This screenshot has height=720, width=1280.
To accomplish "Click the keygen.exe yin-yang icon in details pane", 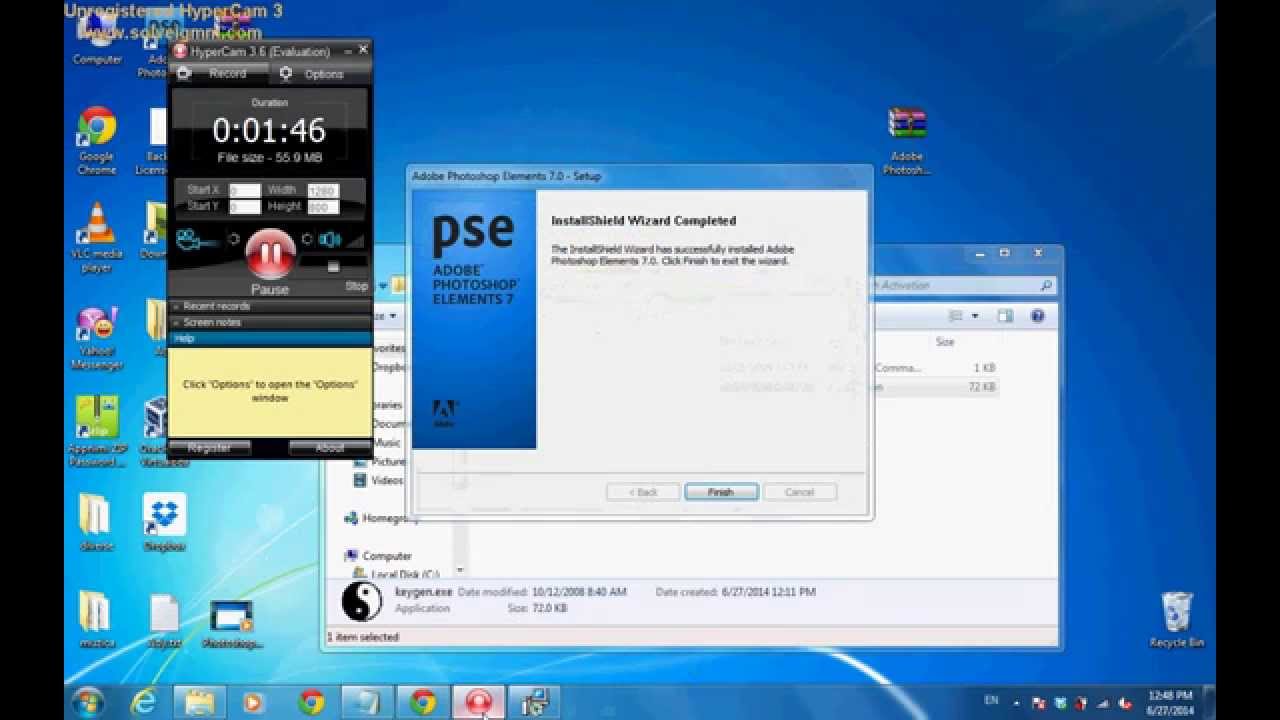I will pyautogui.click(x=362, y=601).
